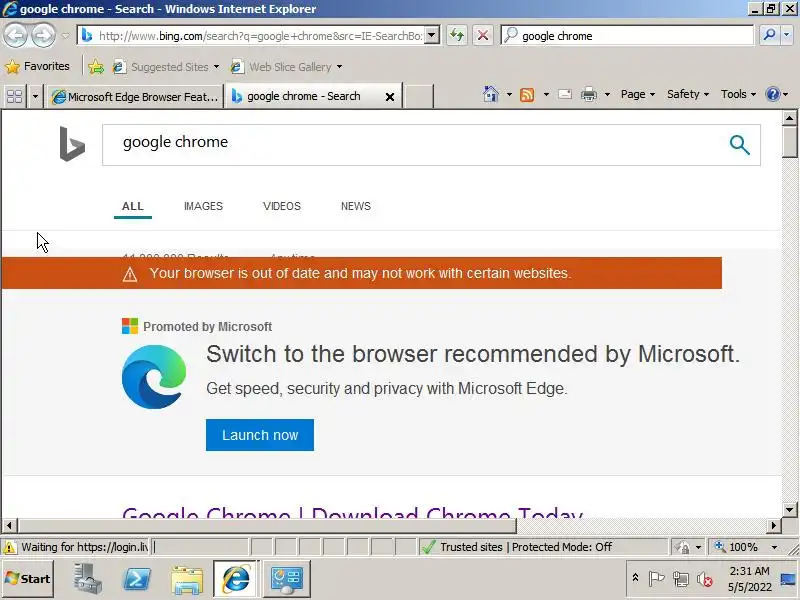Switch to IMAGES results tab
The height and width of the screenshot is (600, 800).
(203, 206)
